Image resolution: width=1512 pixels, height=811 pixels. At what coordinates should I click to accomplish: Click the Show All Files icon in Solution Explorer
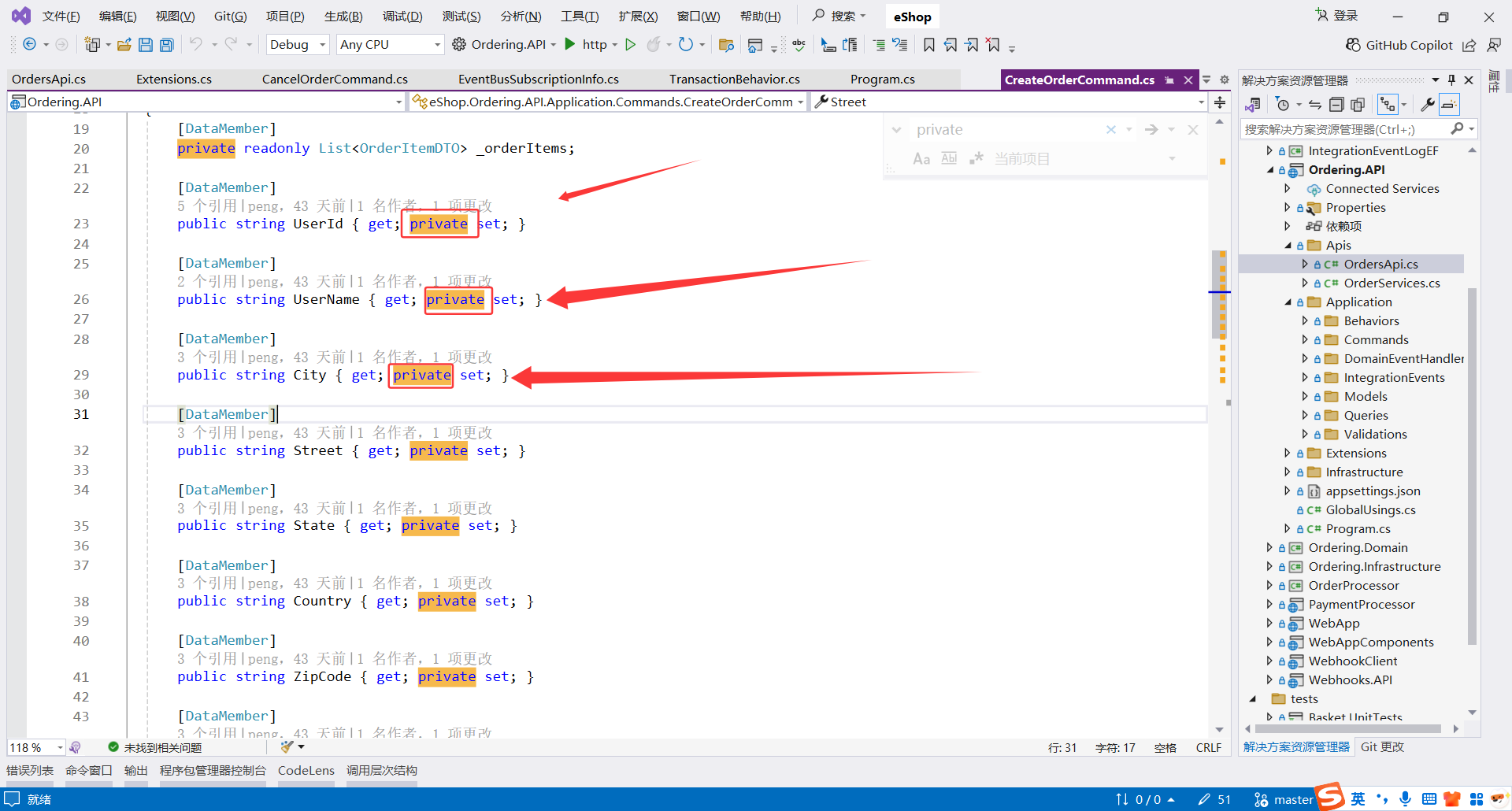point(1358,105)
